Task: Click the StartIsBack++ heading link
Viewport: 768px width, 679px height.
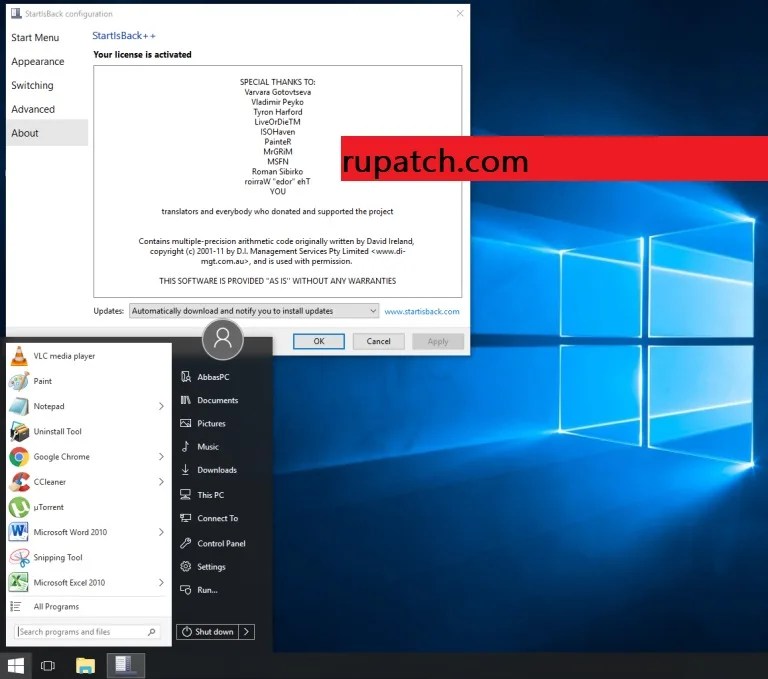Action: coord(124,36)
